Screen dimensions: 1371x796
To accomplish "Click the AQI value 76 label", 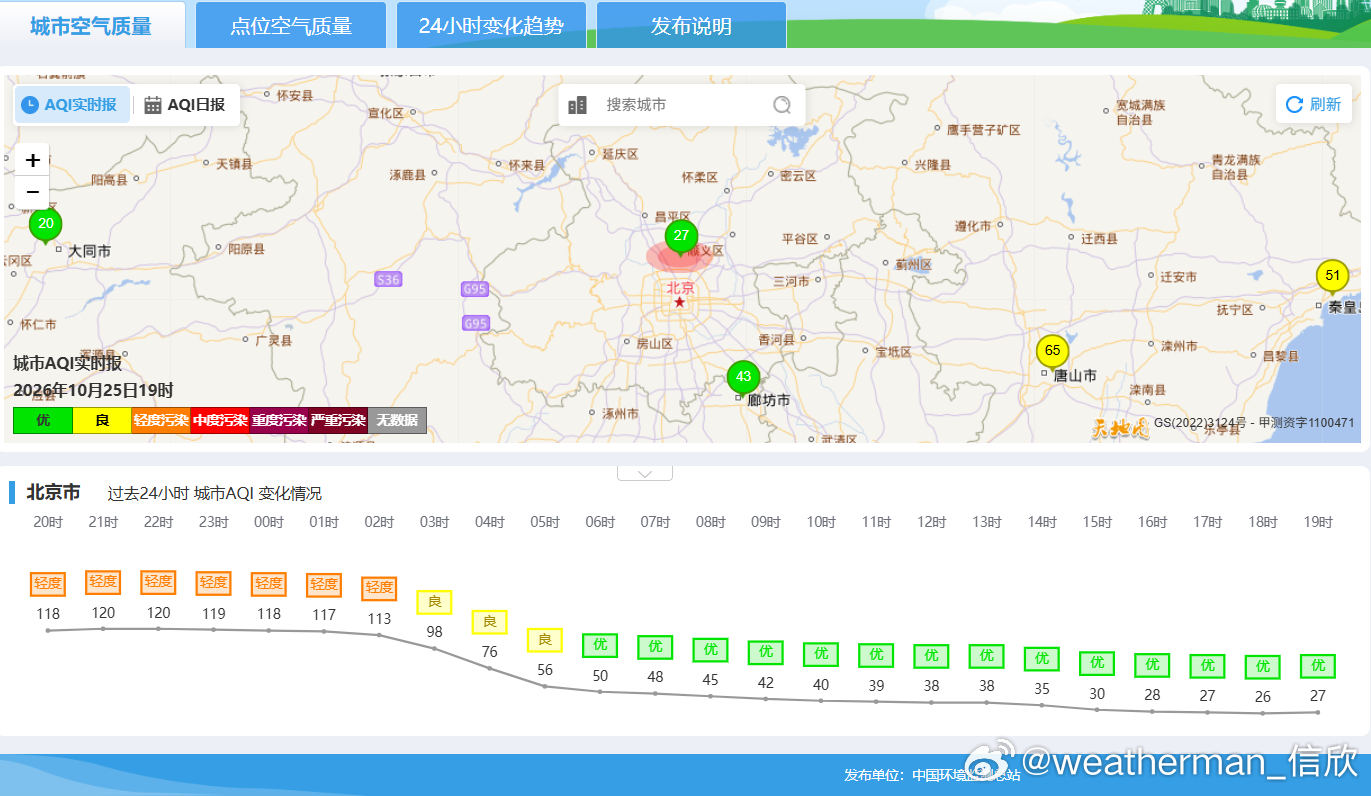I will click(x=490, y=652).
